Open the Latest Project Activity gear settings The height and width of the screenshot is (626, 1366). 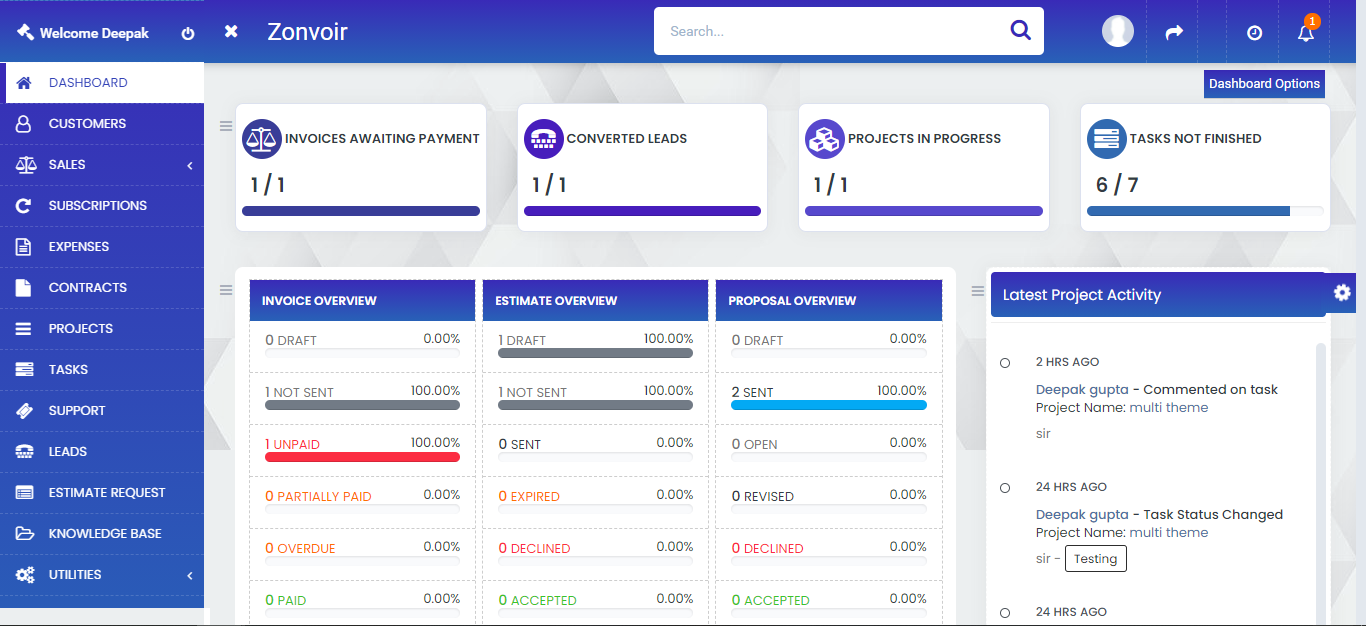tap(1342, 292)
